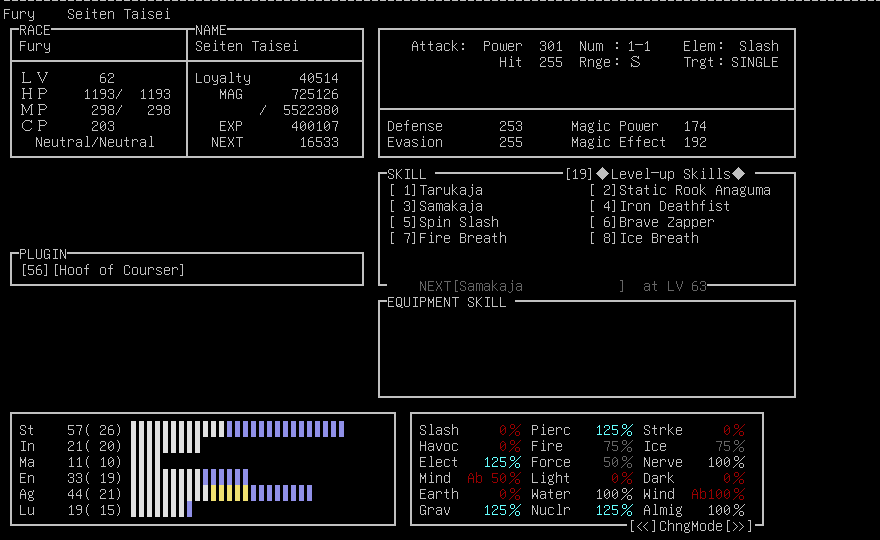Click the Ag agility stat bar
This screenshot has height=540, width=880.
point(221,494)
